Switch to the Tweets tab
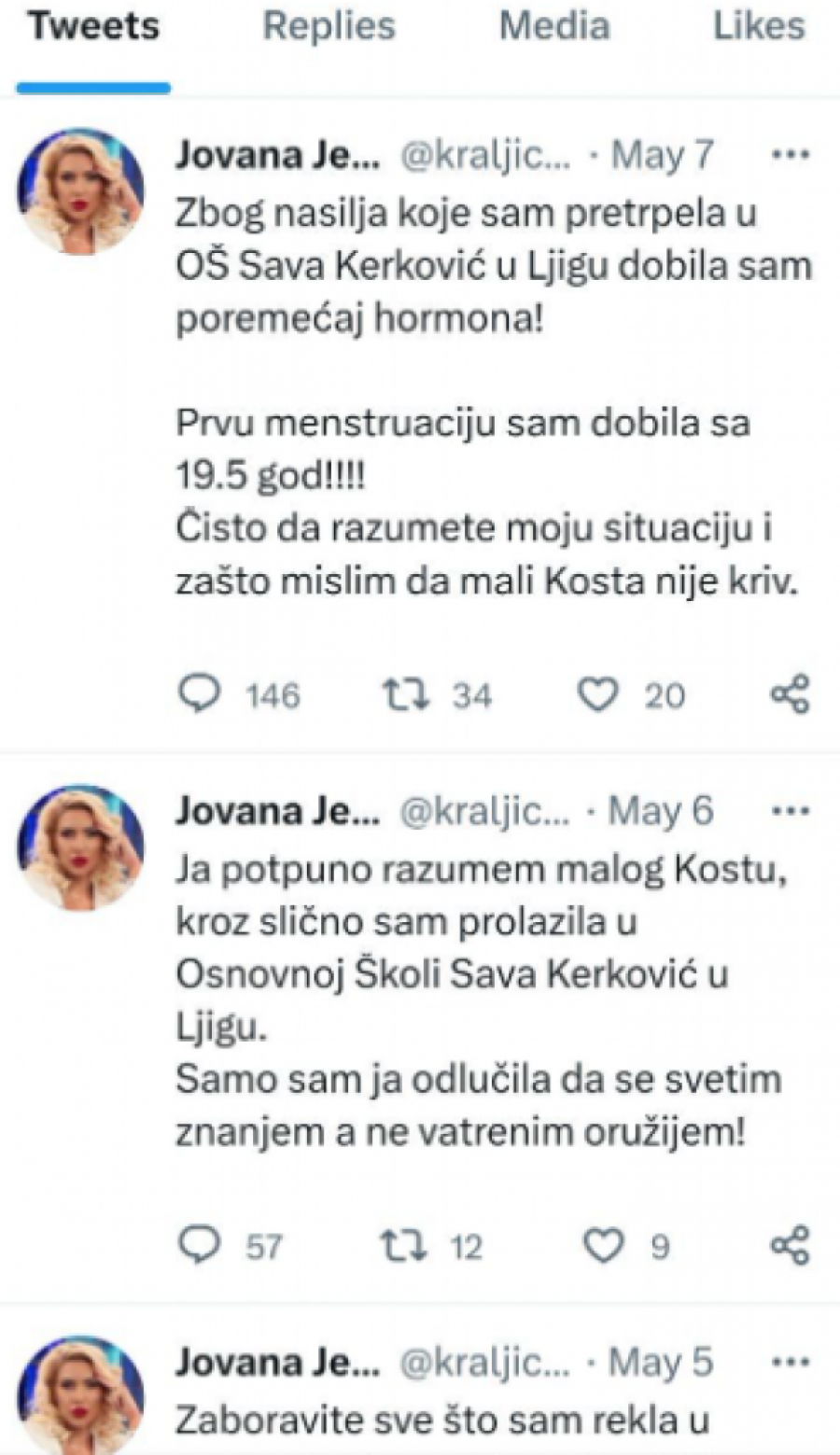The height and width of the screenshot is (1455, 840). (93, 26)
